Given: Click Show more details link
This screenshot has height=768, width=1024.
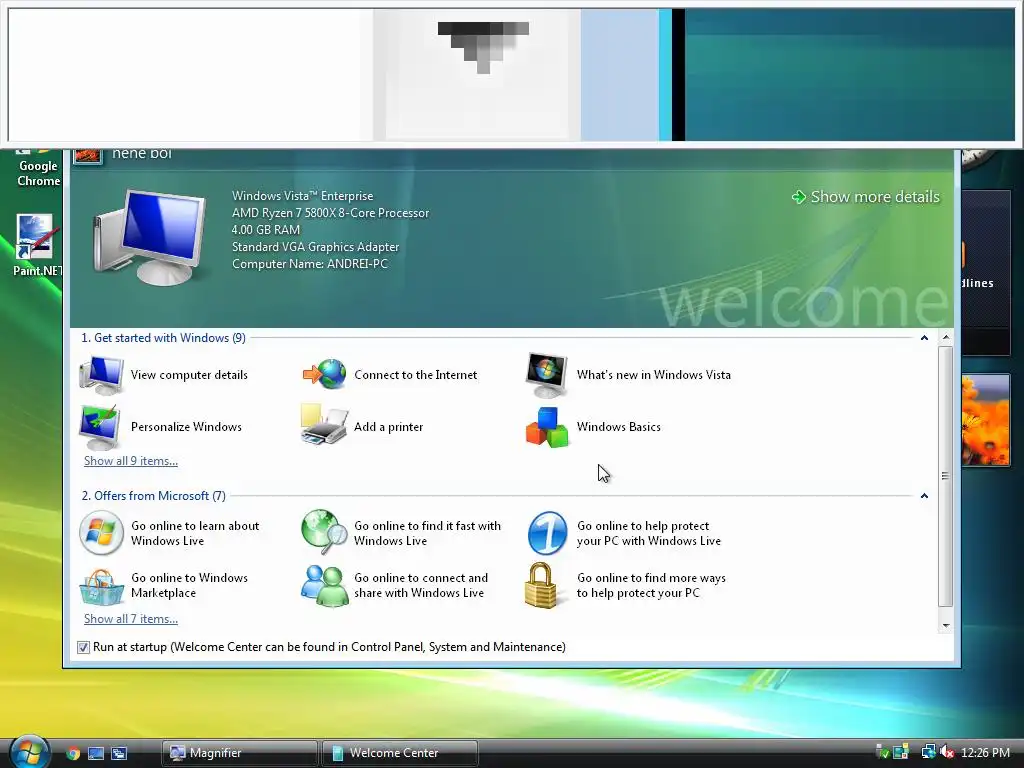Looking at the screenshot, I should pyautogui.click(x=874, y=197).
